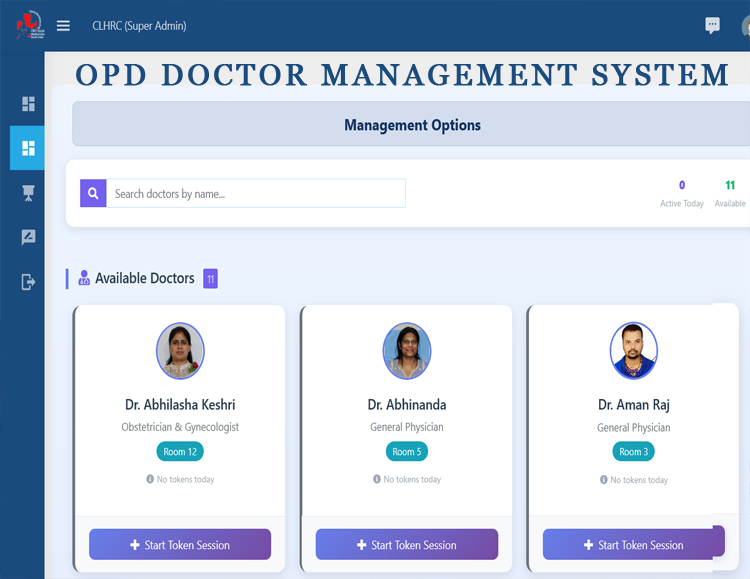Click the Active Today counter
This screenshot has height=579, width=750.
coord(682,193)
